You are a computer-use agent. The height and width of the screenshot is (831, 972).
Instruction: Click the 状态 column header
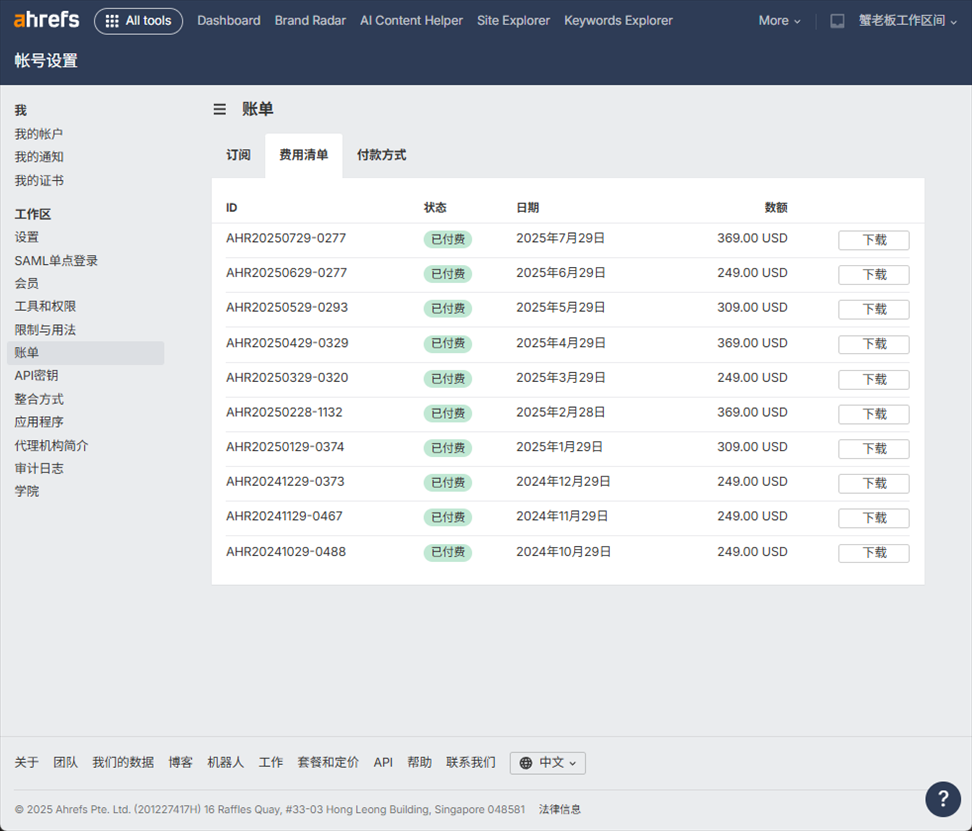435,208
